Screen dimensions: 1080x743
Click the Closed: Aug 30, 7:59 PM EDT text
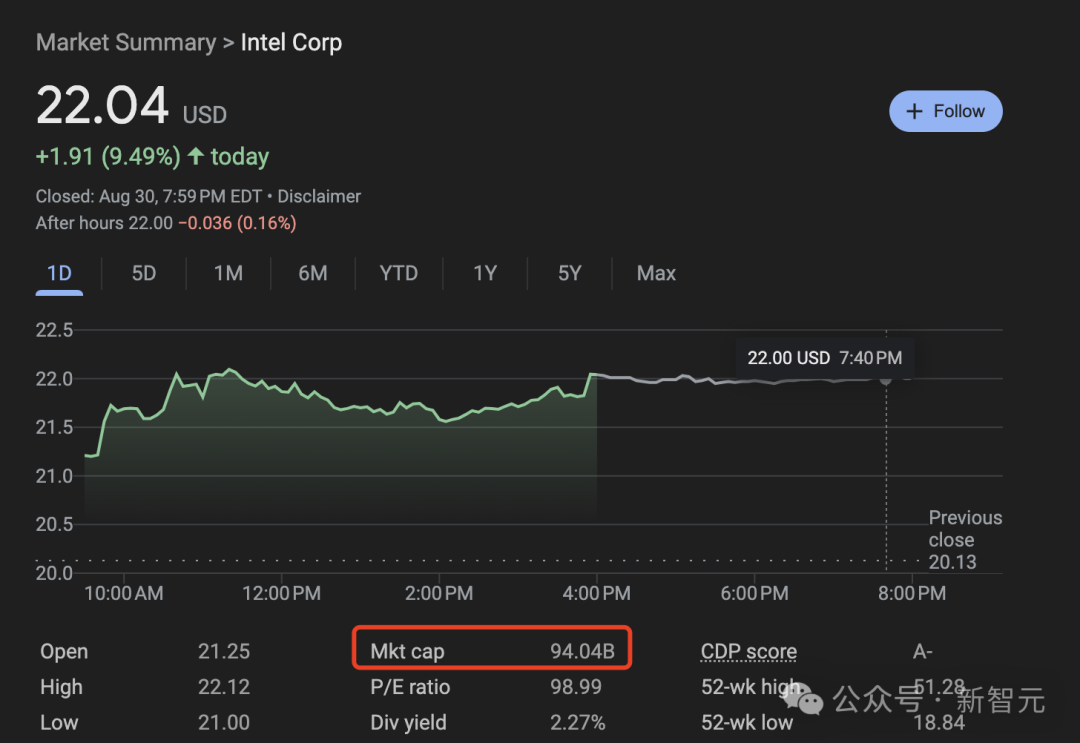149,196
